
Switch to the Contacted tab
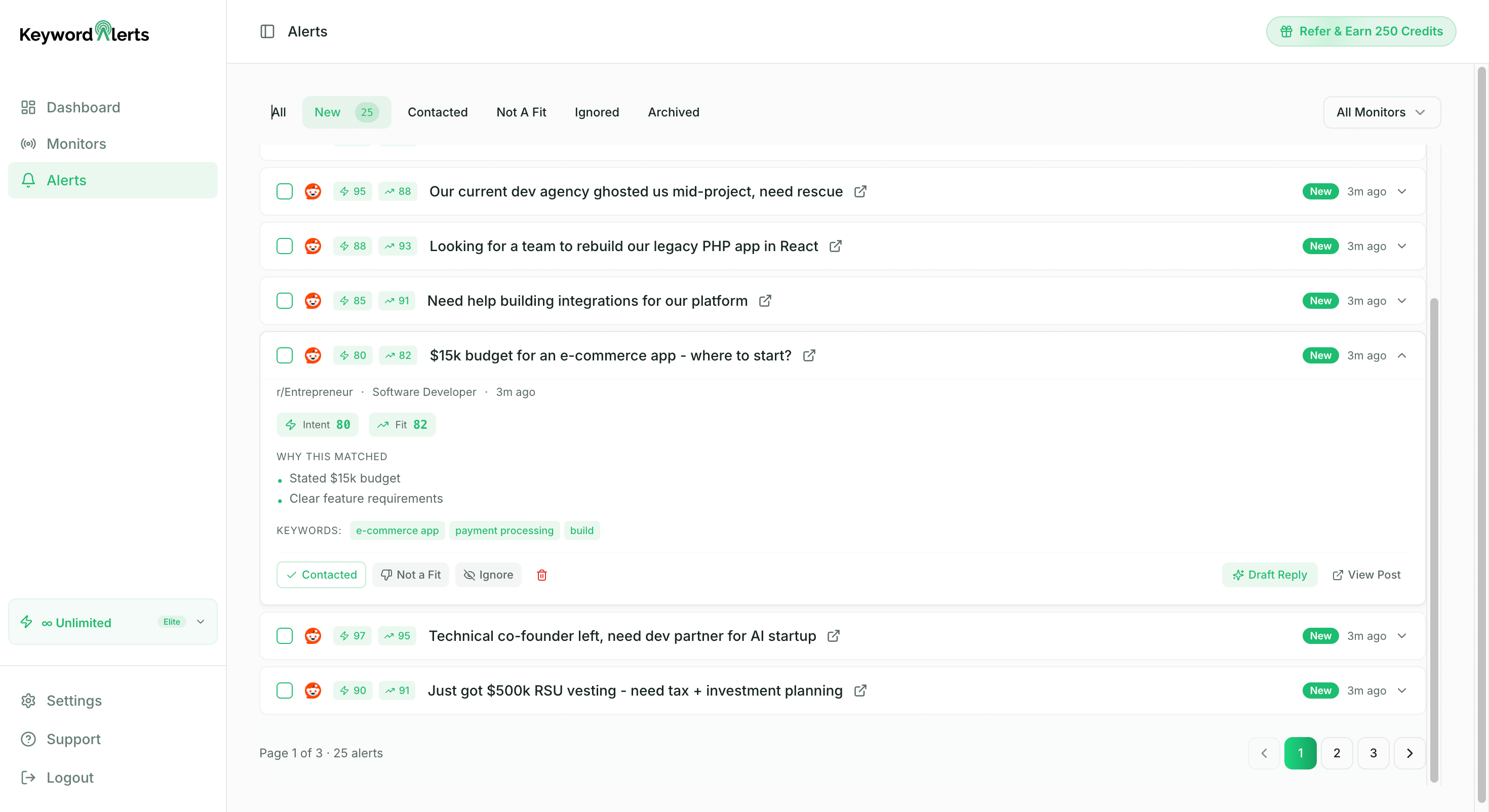click(x=438, y=112)
